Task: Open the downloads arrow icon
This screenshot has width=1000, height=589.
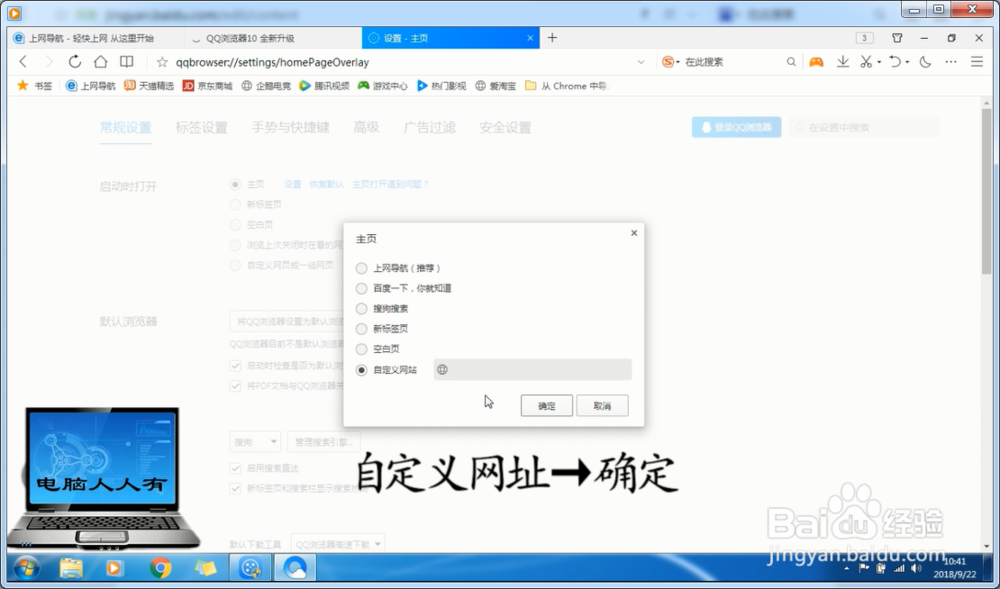Action: click(842, 62)
